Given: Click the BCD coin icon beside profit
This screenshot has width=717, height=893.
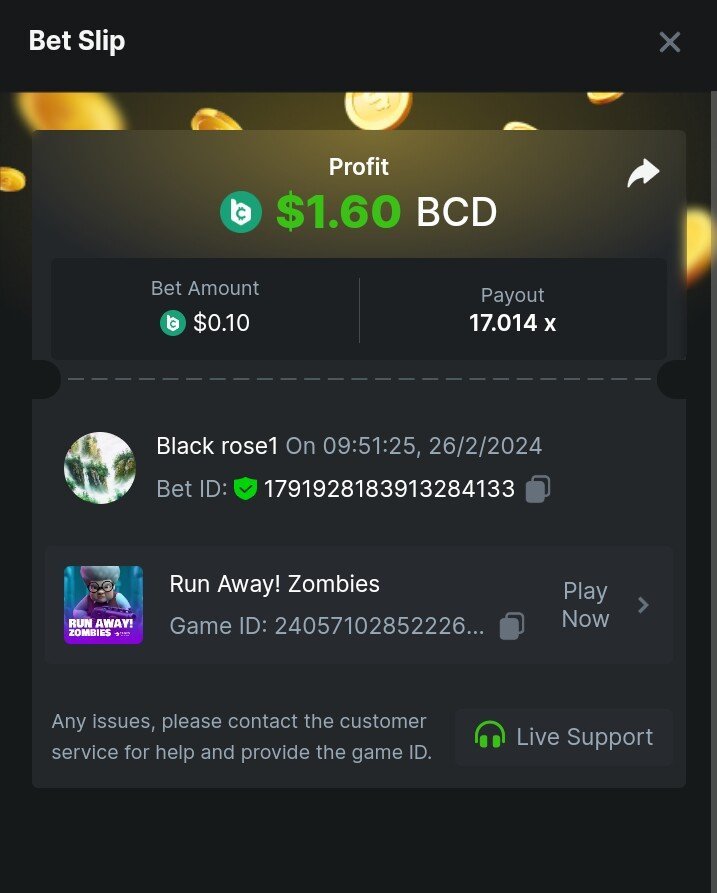Looking at the screenshot, I should point(241,212).
